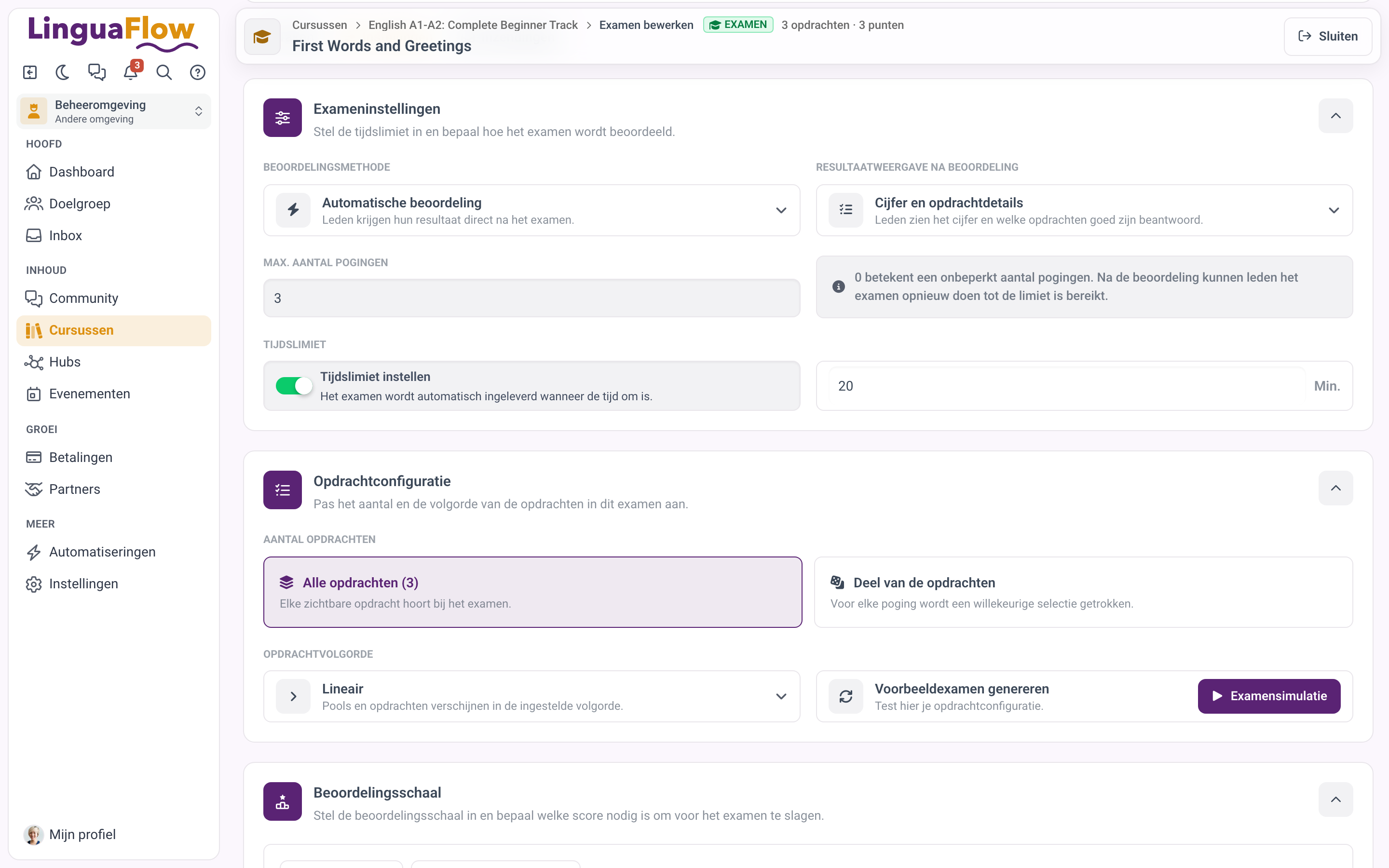Click the Mijn profiel avatar
Screen dimensions: 1389x868
pos(33,834)
